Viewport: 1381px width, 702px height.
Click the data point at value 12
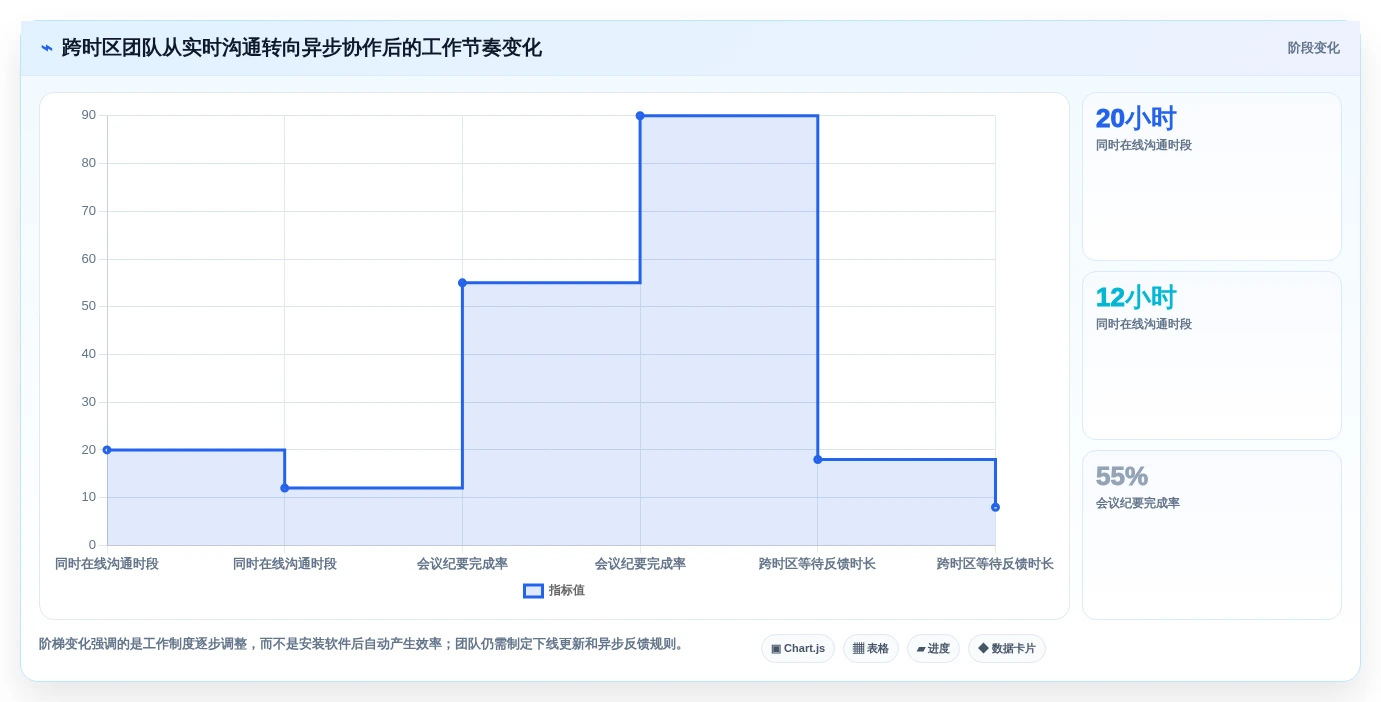285,488
